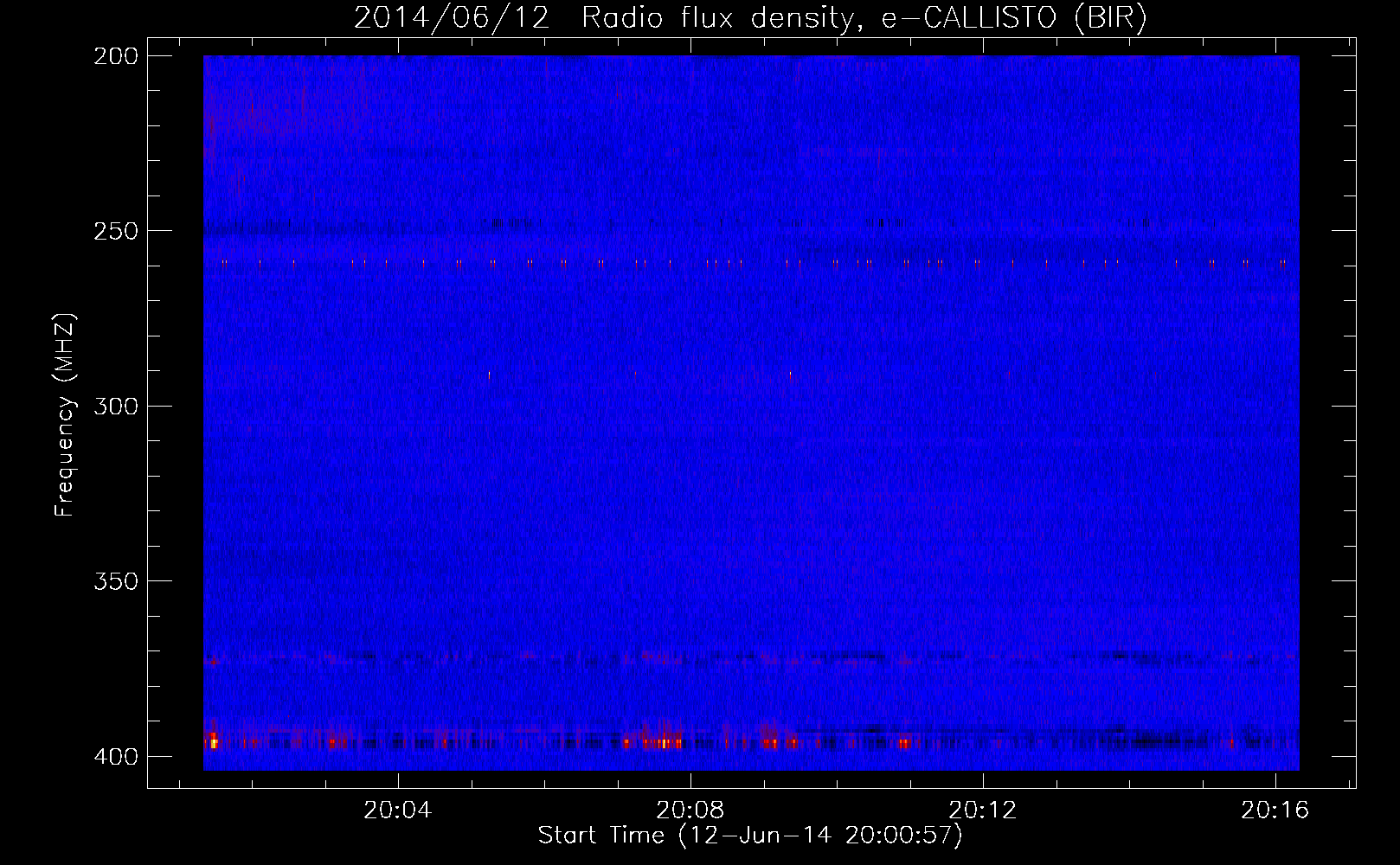Click the 200 frequency tick label

tap(116, 56)
